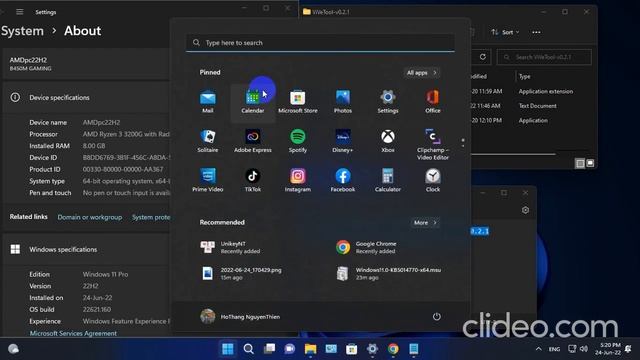The image size is (640, 360).
Task: Open the Photos pinned app
Action: [342, 102]
